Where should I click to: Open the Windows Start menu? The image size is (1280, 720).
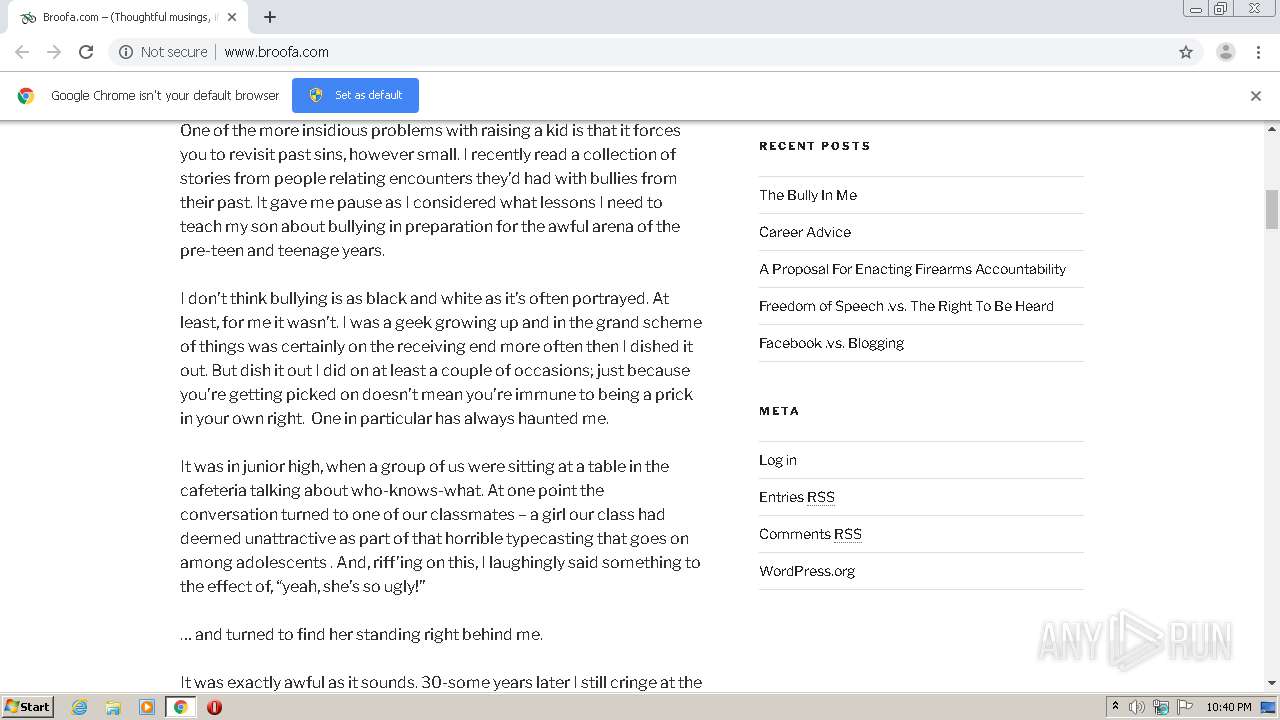pyautogui.click(x=27, y=706)
